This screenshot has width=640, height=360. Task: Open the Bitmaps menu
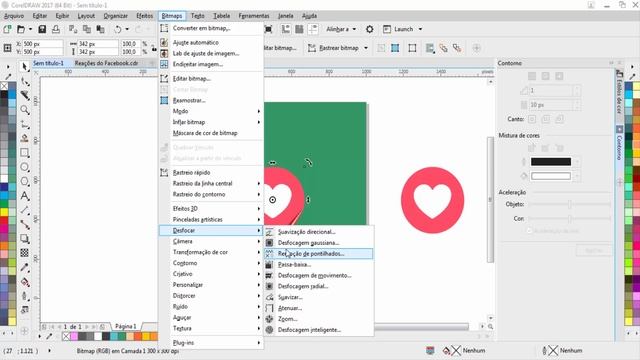pos(172,16)
